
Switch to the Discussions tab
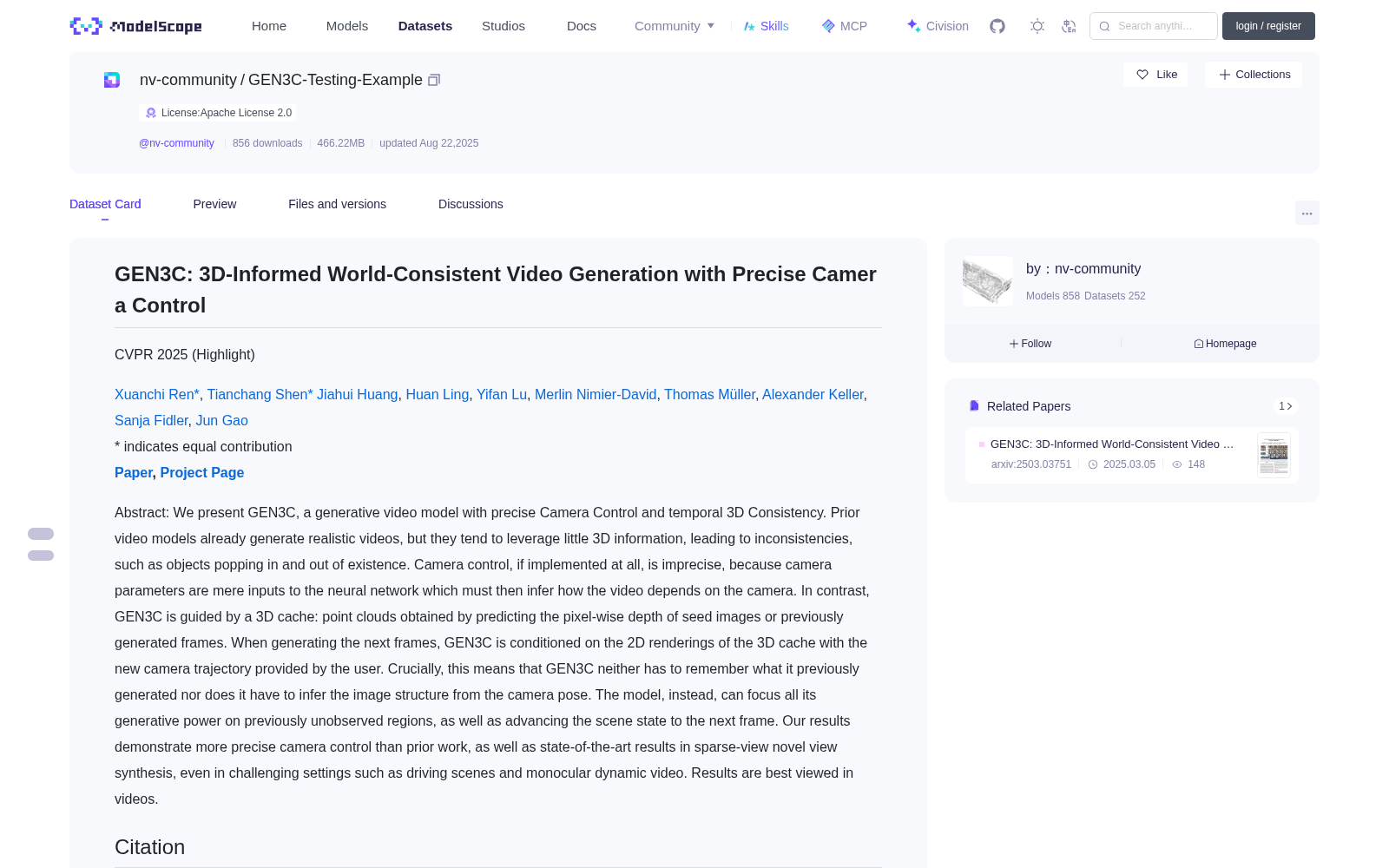(471, 204)
